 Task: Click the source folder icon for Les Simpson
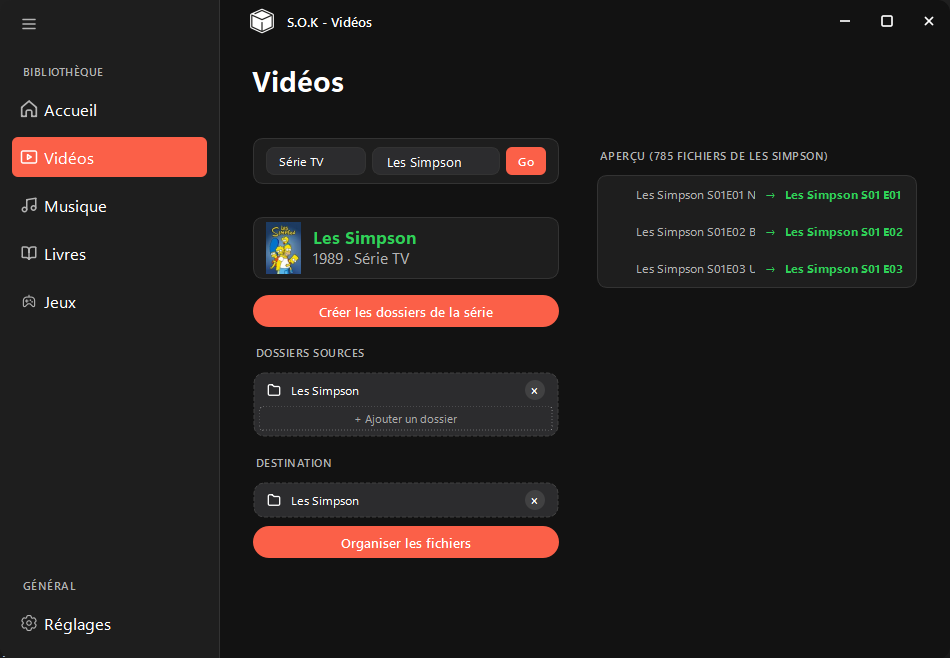tap(274, 390)
